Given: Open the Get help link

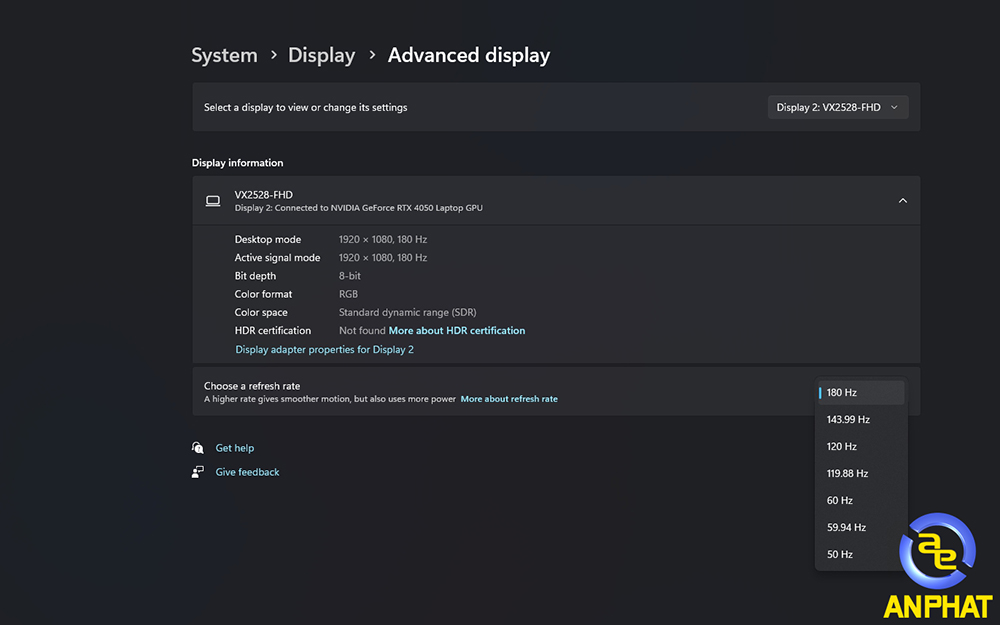Looking at the screenshot, I should tap(235, 448).
